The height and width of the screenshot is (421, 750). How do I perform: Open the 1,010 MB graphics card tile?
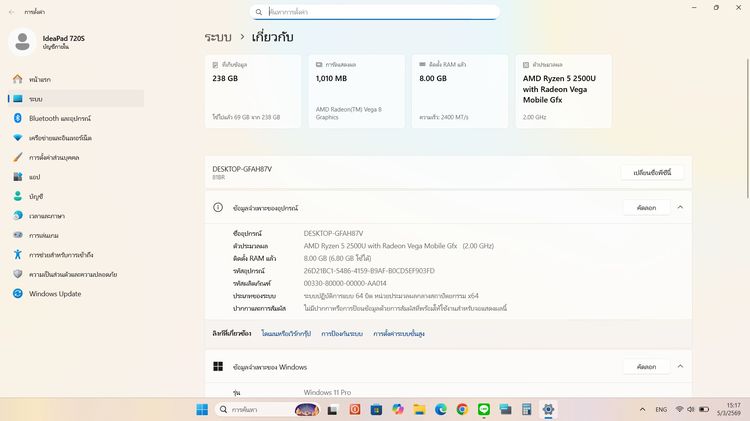(x=356, y=91)
